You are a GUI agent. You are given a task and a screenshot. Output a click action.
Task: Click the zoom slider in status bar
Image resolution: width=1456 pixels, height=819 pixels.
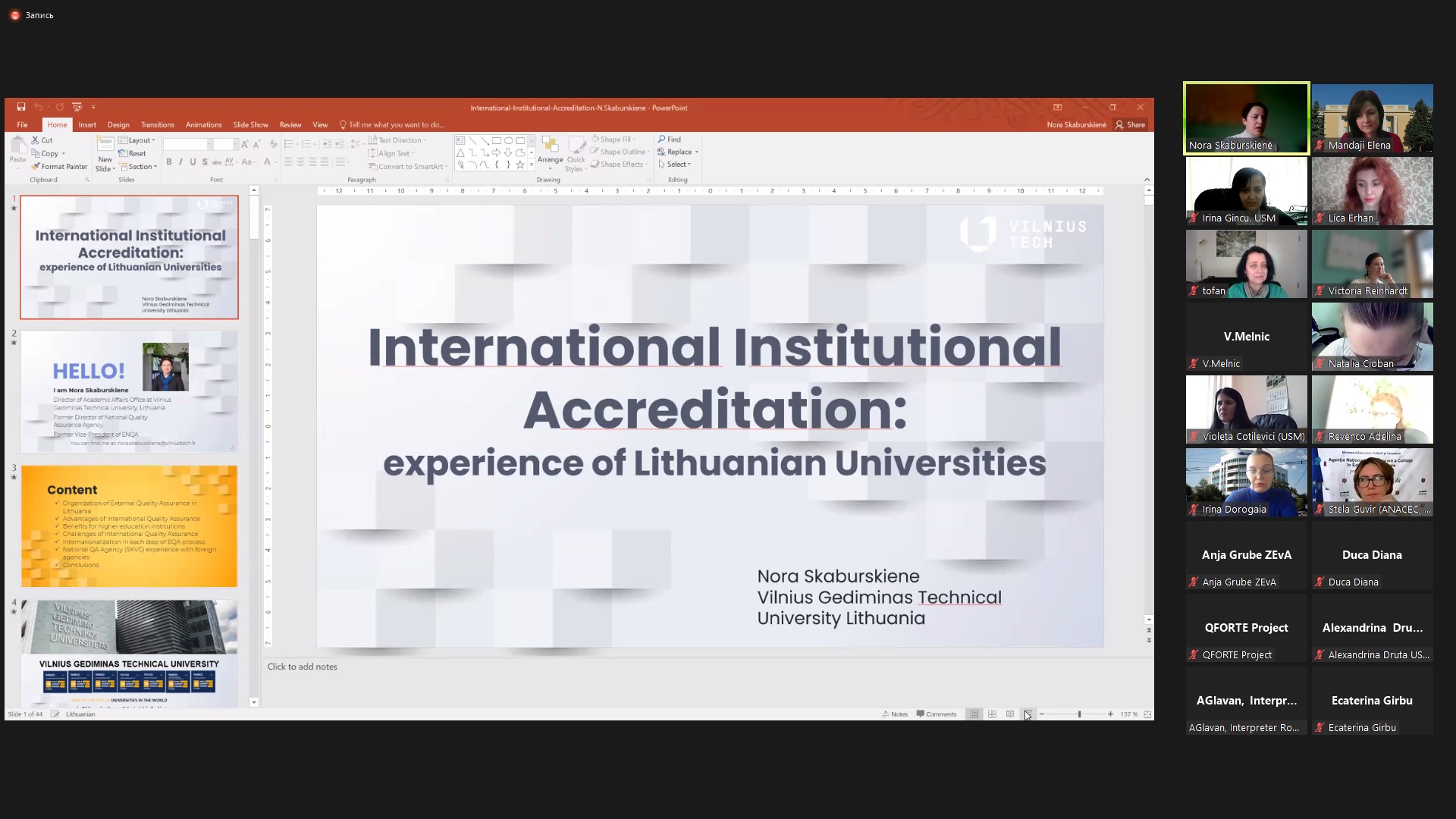tap(1079, 714)
